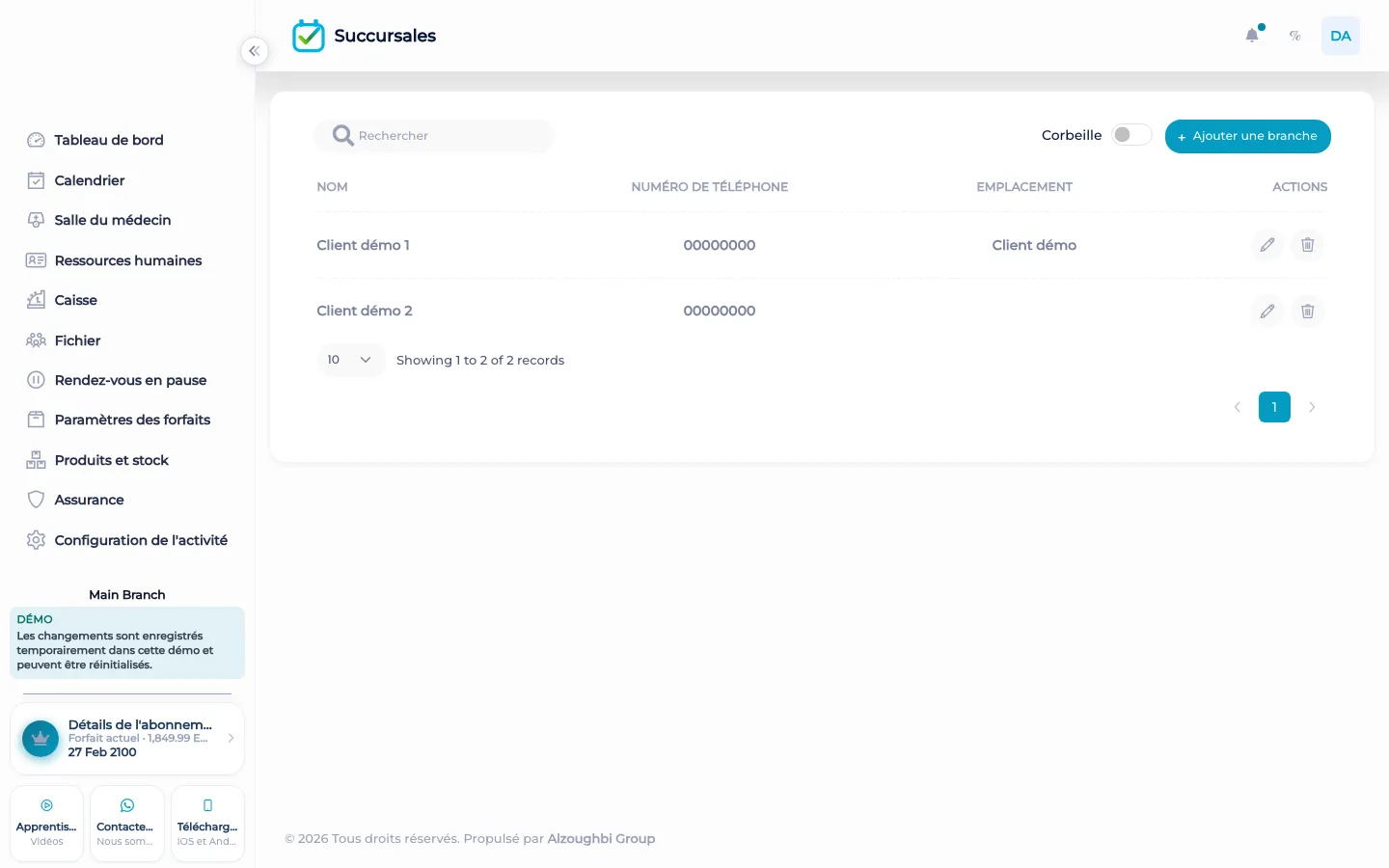Click the Client démo location cell
1389x868 pixels.
pyautogui.click(x=1034, y=245)
